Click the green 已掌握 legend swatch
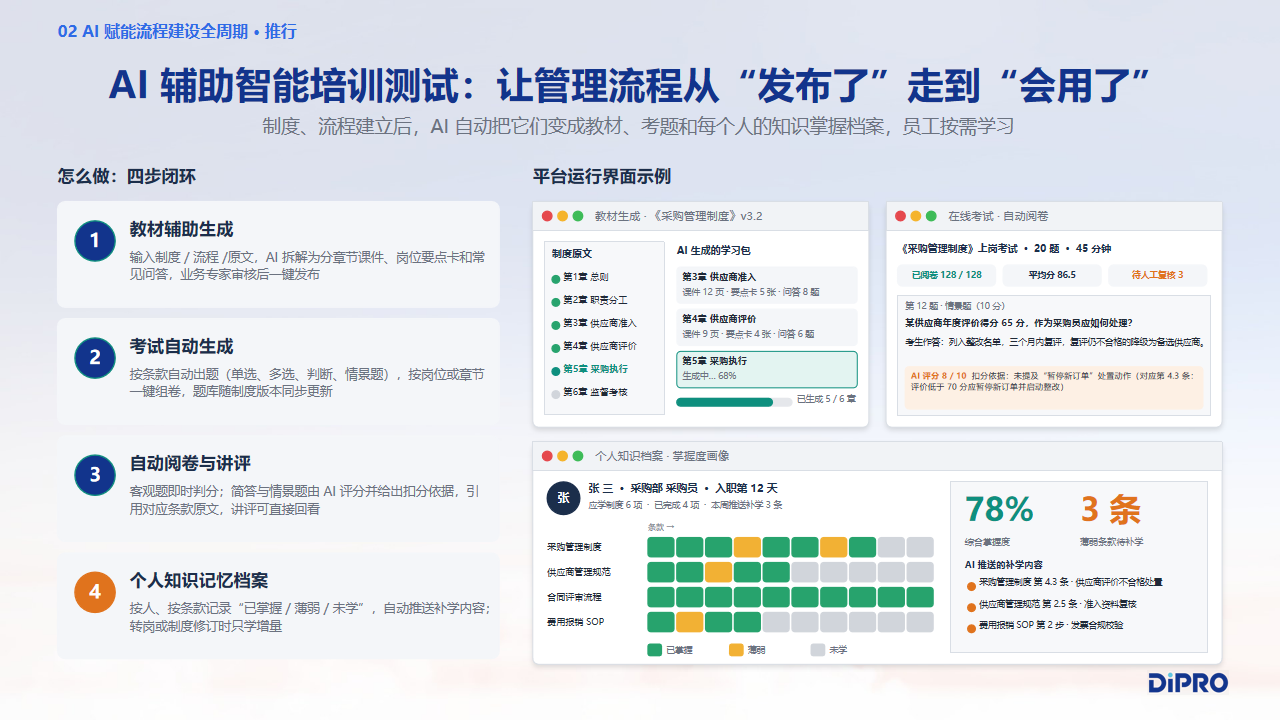1280x720 pixels. click(655, 650)
